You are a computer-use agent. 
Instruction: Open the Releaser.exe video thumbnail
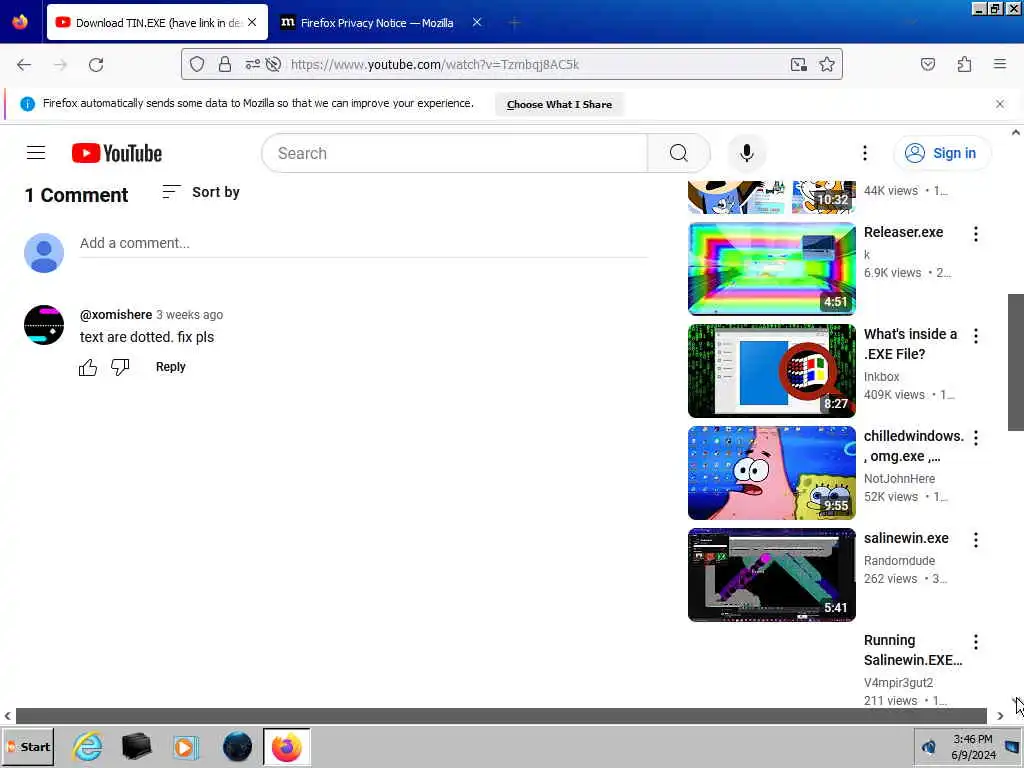pos(771,268)
